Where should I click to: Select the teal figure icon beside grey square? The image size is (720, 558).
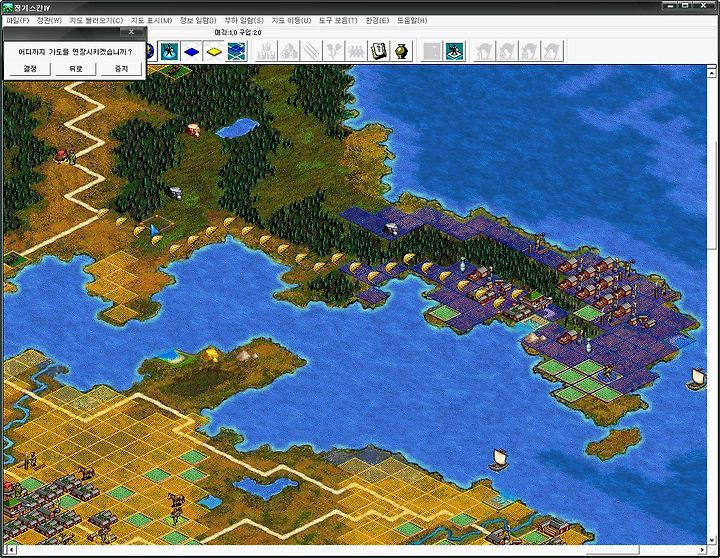(x=455, y=51)
